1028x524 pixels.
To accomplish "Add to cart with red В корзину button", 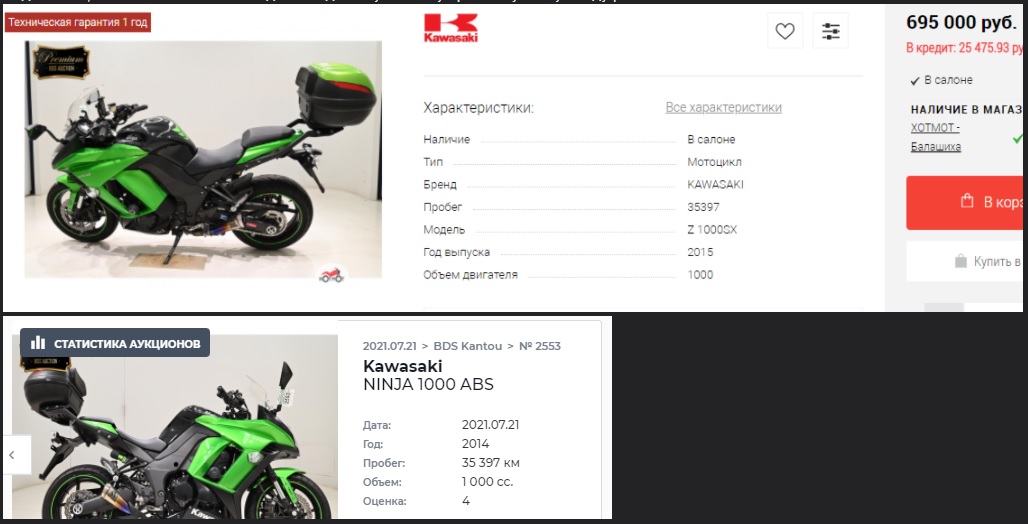I will pyautogui.click(x=966, y=203).
